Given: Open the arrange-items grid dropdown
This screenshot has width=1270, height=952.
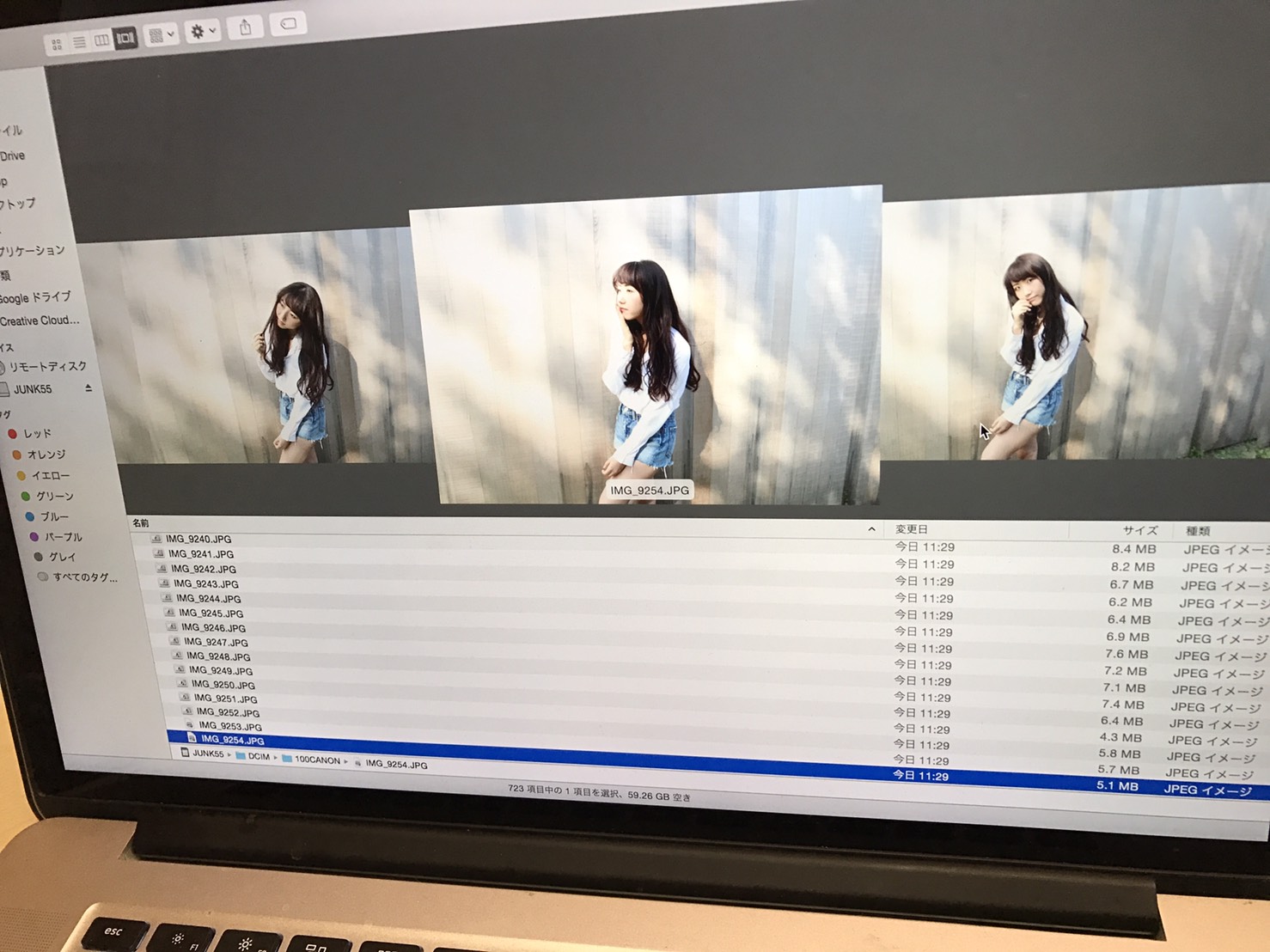Looking at the screenshot, I should click(x=161, y=35).
